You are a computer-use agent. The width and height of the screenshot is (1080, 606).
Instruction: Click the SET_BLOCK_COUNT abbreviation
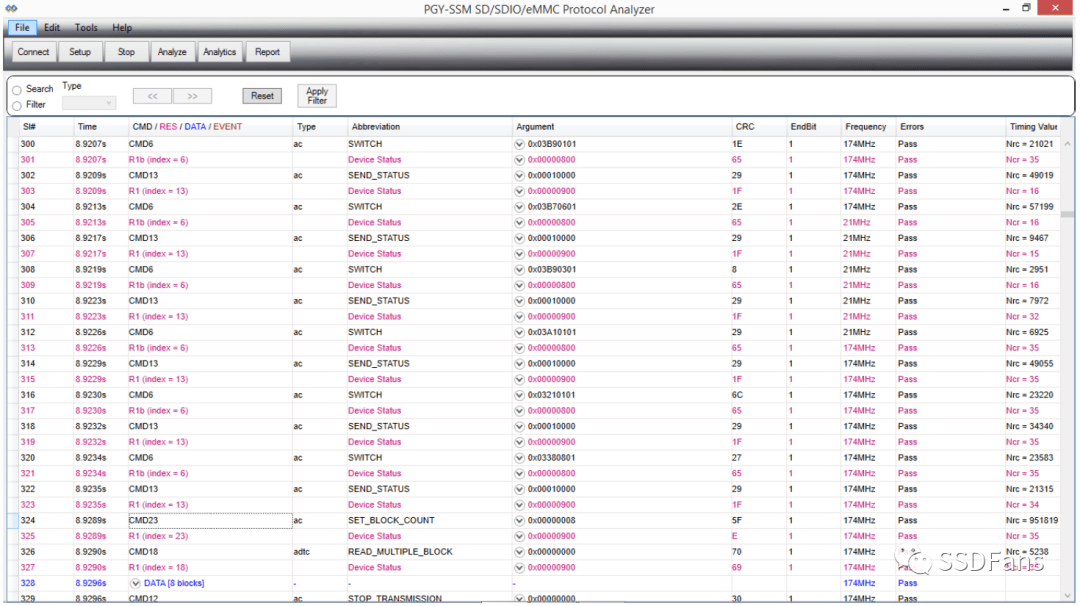coord(391,521)
